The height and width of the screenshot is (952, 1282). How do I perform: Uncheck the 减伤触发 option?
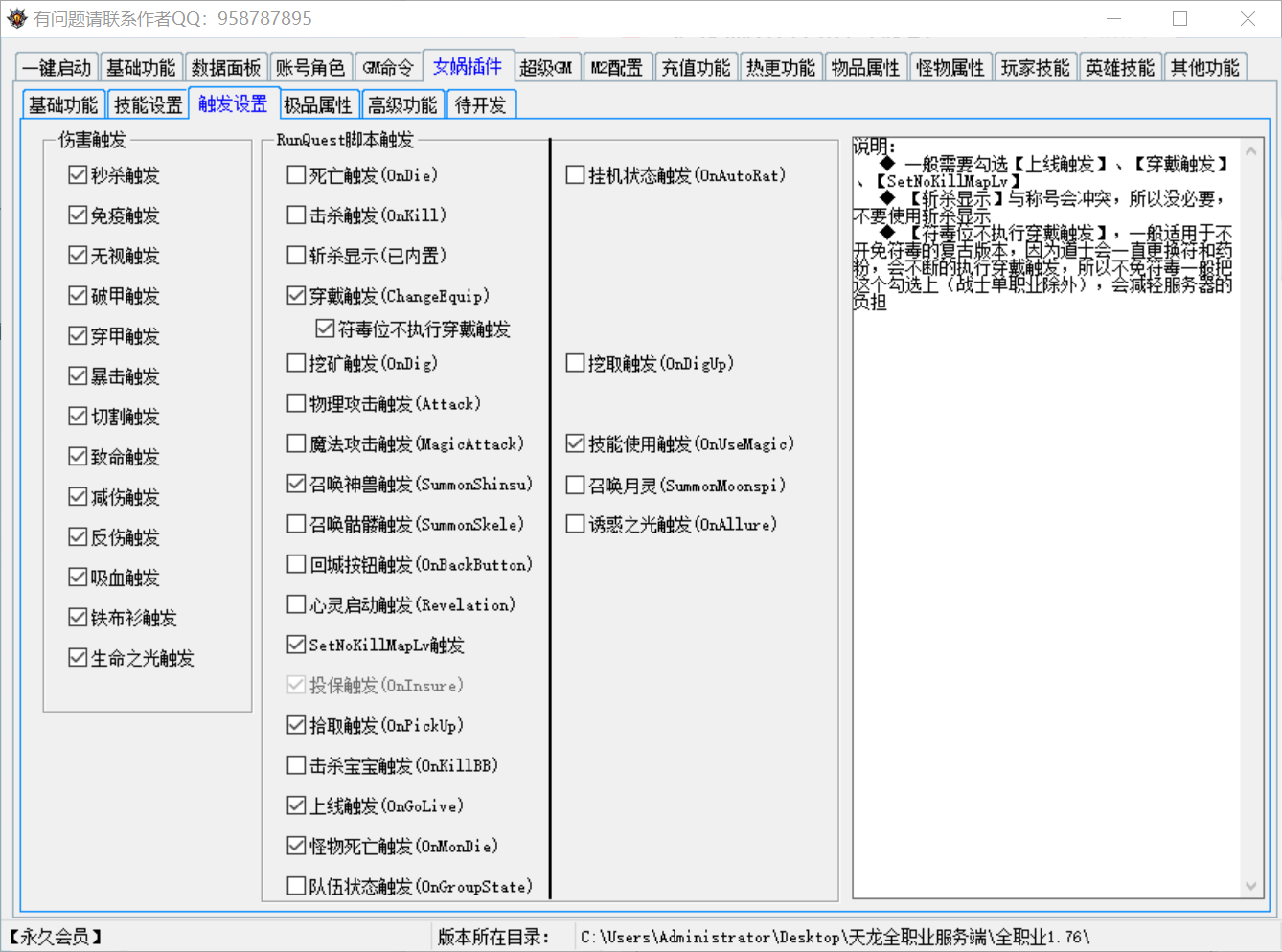pos(114,497)
